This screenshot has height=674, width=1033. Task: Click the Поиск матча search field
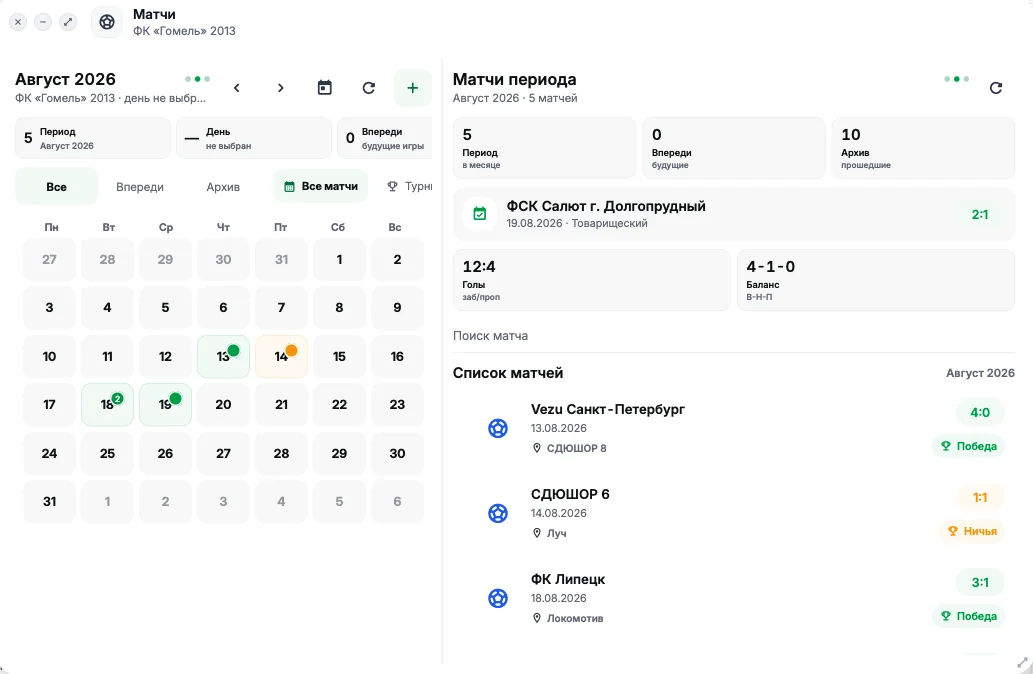tap(734, 335)
